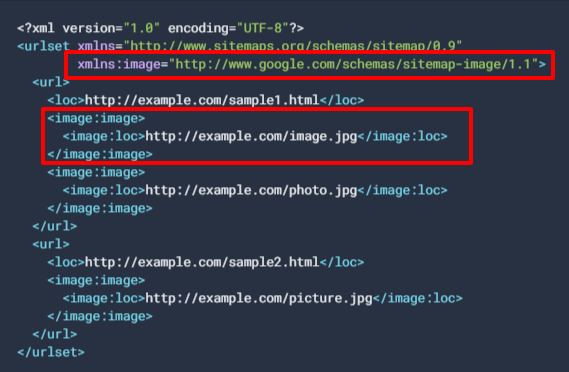Click the url opening tag above sample1.html

(51, 82)
